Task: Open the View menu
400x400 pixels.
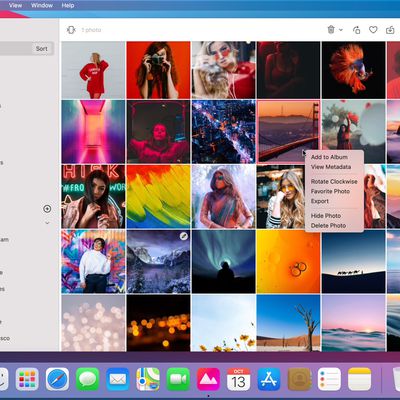Action: pyautogui.click(x=15, y=5)
